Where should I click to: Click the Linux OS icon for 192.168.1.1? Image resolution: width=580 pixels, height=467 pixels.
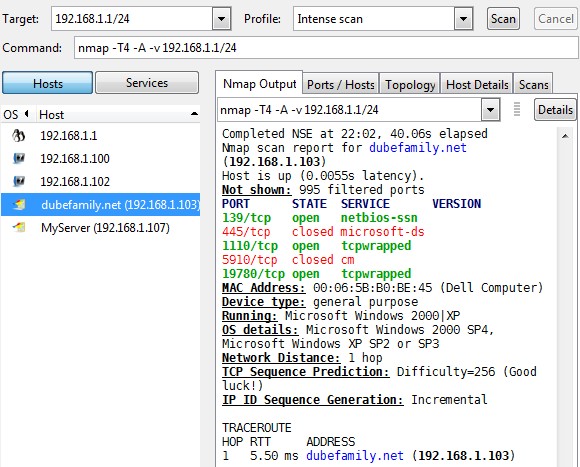(18, 136)
